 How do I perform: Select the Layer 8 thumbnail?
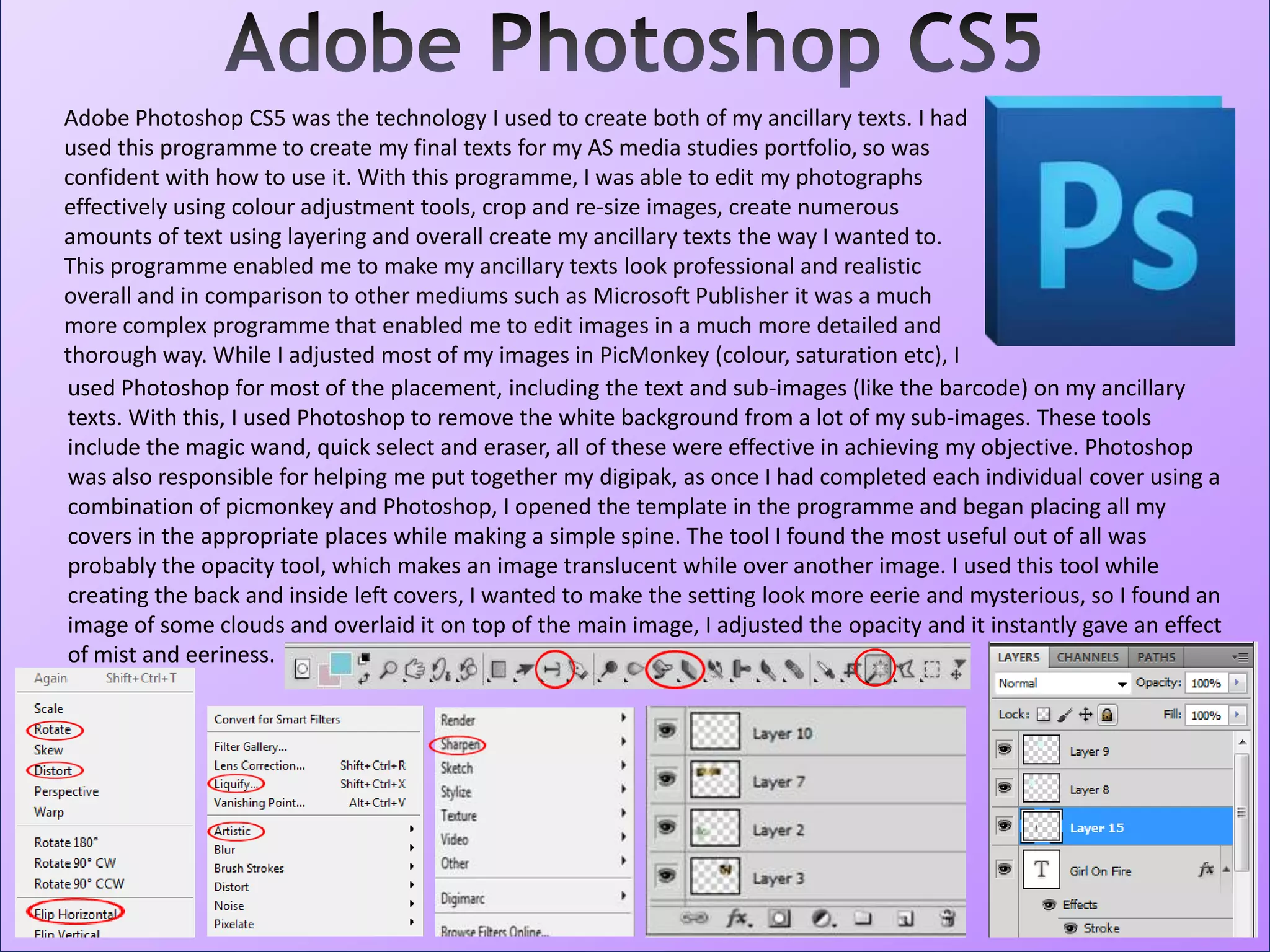click(1041, 788)
